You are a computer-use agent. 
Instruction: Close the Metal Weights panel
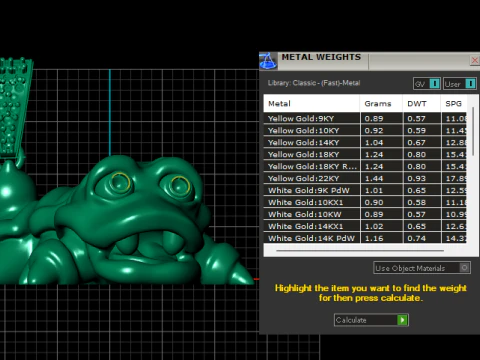coord(474,60)
